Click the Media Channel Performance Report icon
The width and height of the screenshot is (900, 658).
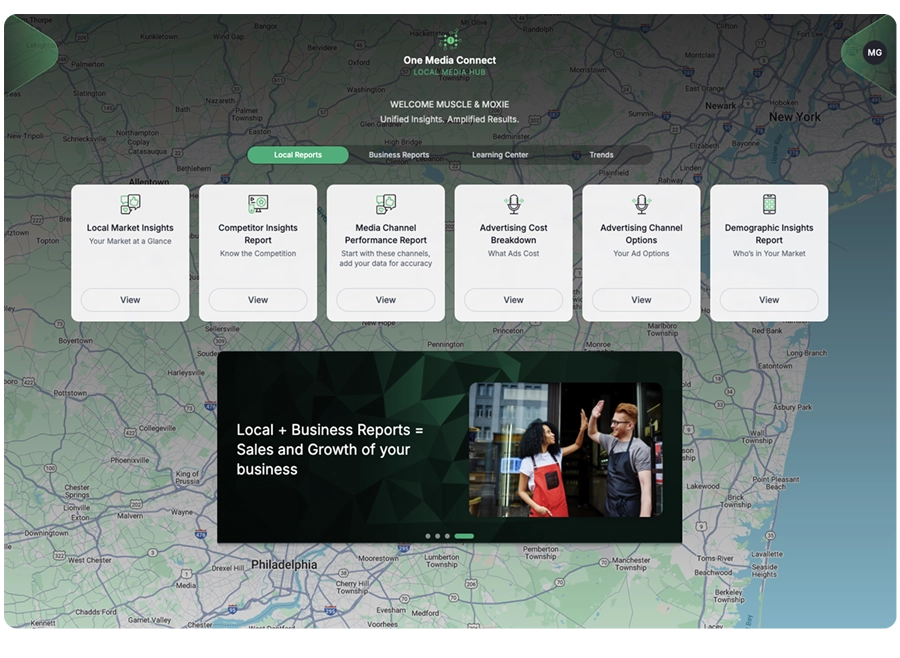(386, 204)
